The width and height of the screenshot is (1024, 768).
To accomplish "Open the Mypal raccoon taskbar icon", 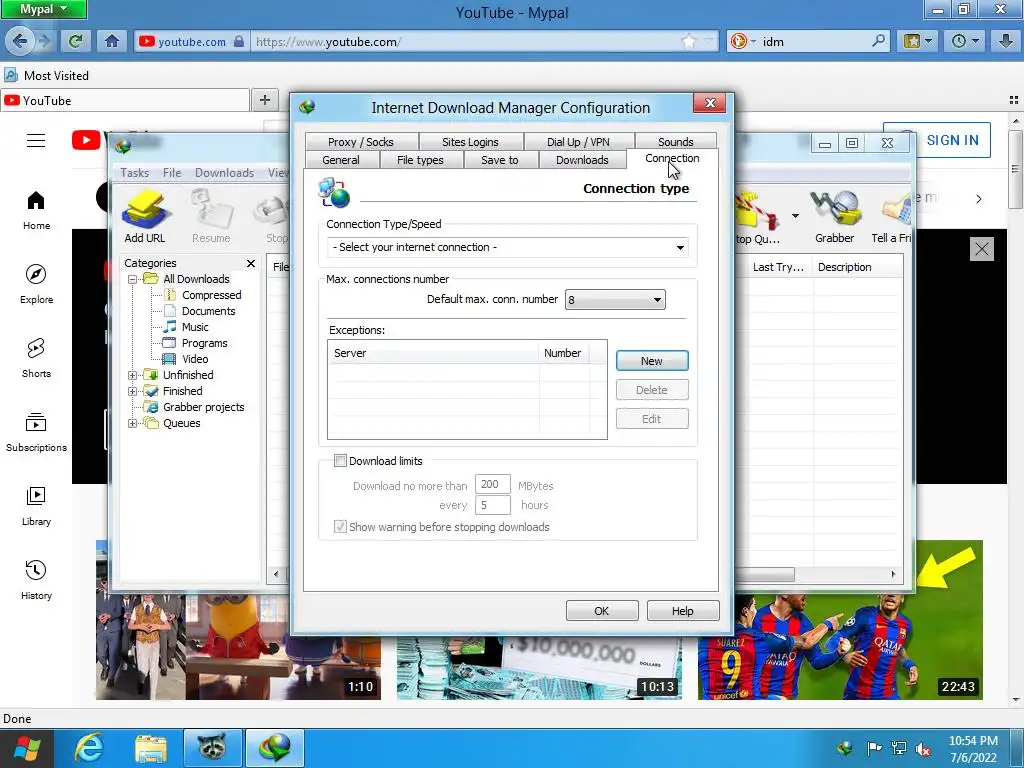I will 212,748.
